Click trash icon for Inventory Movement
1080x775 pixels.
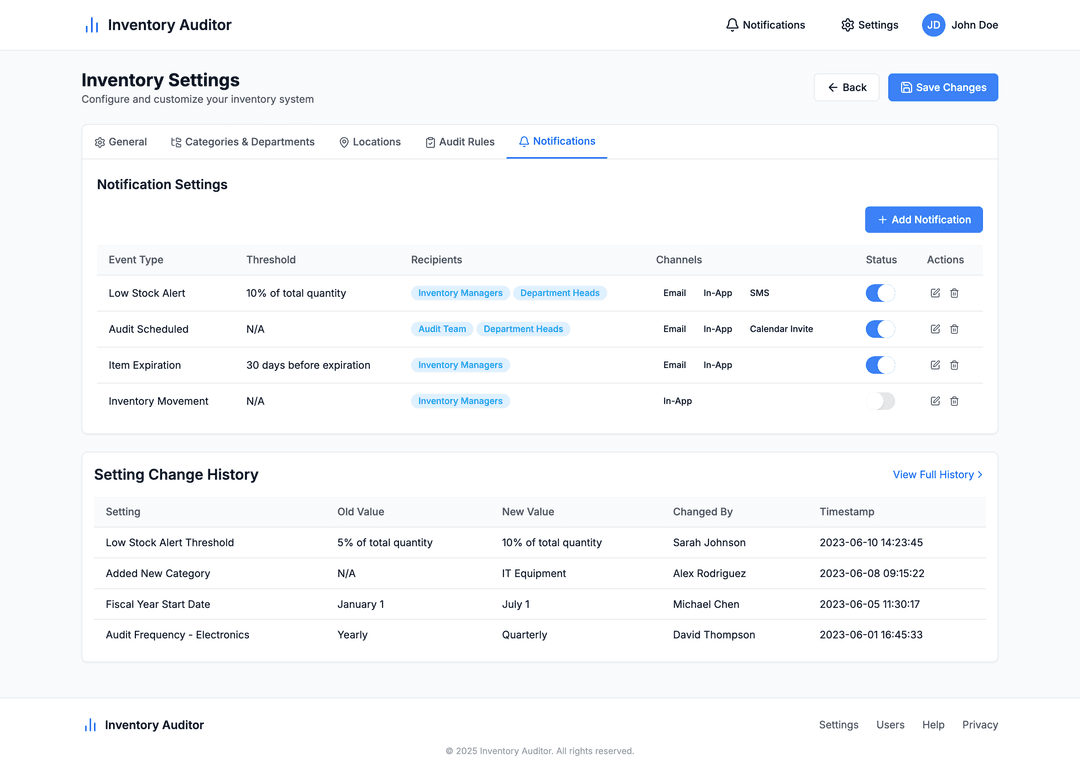(954, 401)
